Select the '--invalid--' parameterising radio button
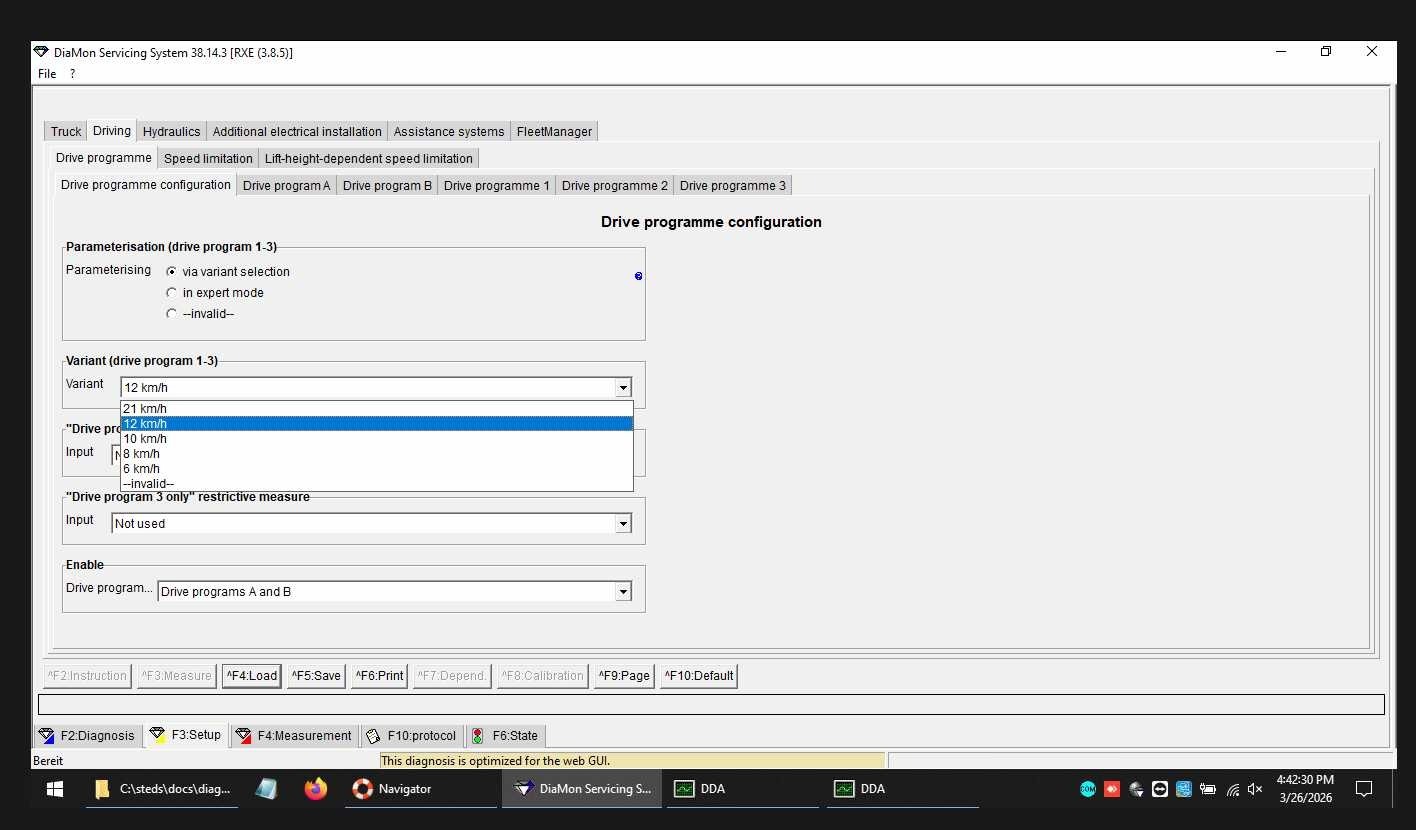 [171, 314]
